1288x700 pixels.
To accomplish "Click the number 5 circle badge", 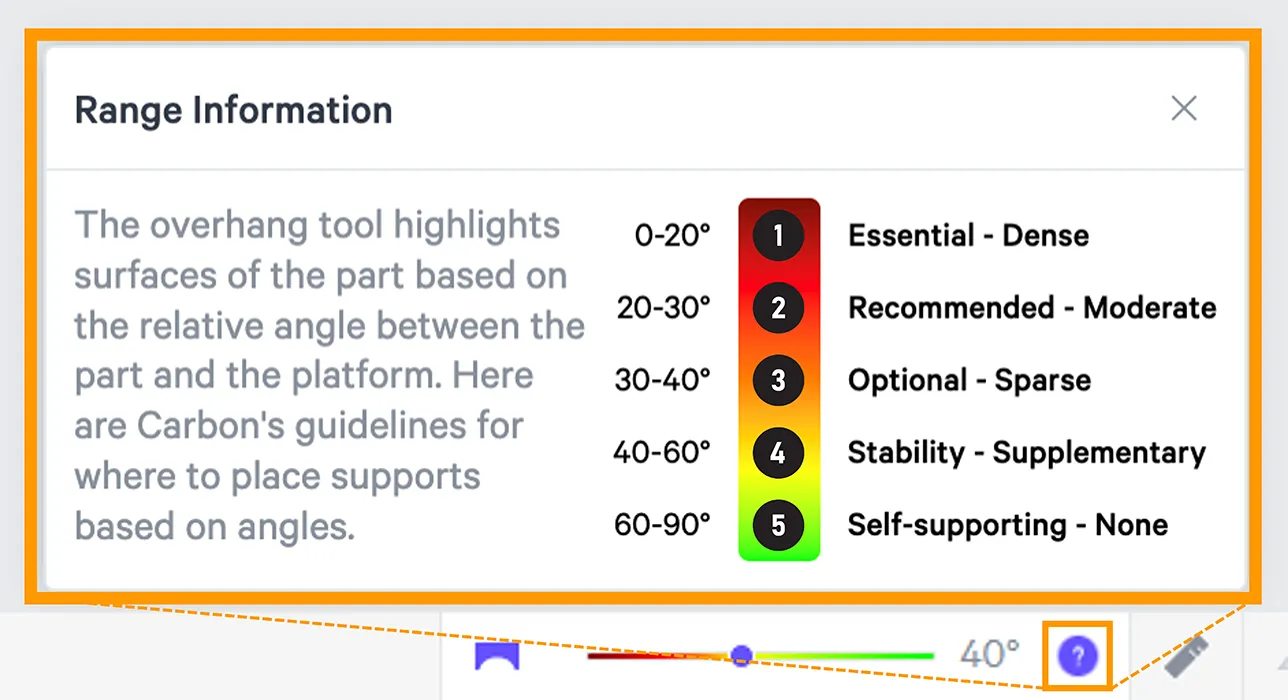I will (x=778, y=525).
